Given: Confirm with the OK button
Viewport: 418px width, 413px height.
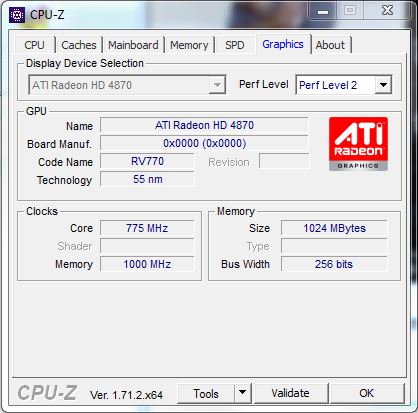Looking at the screenshot, I should 367,393.
